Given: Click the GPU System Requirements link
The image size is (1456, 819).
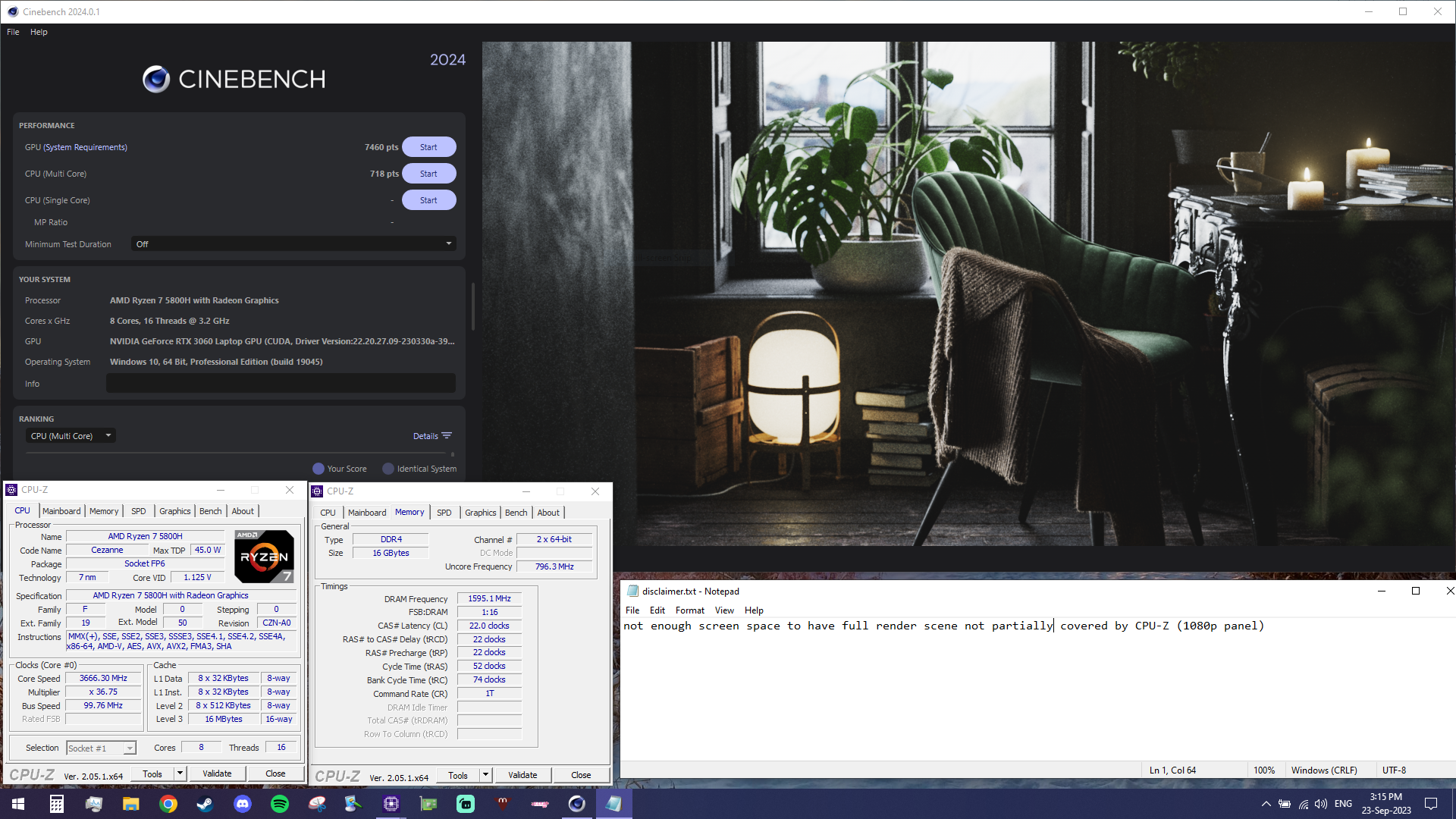Looking at the screenshot, I should [x=85, y=147].
